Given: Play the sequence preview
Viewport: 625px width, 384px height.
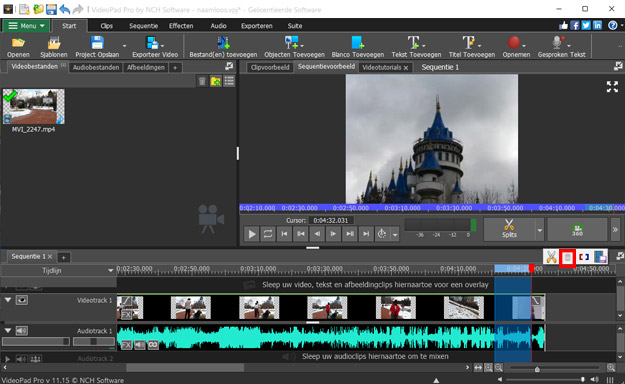Looking at the screenshot, I should pyautogui.click(x=252, y=234).
